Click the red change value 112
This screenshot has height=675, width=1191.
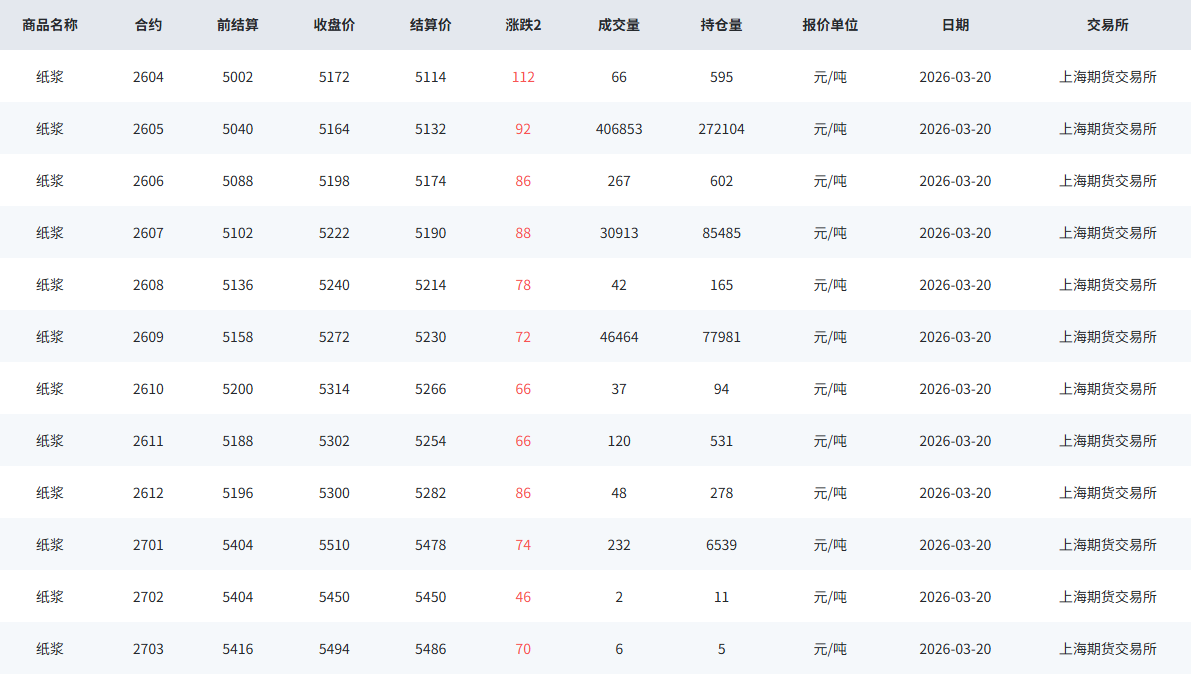coord(523,77)
